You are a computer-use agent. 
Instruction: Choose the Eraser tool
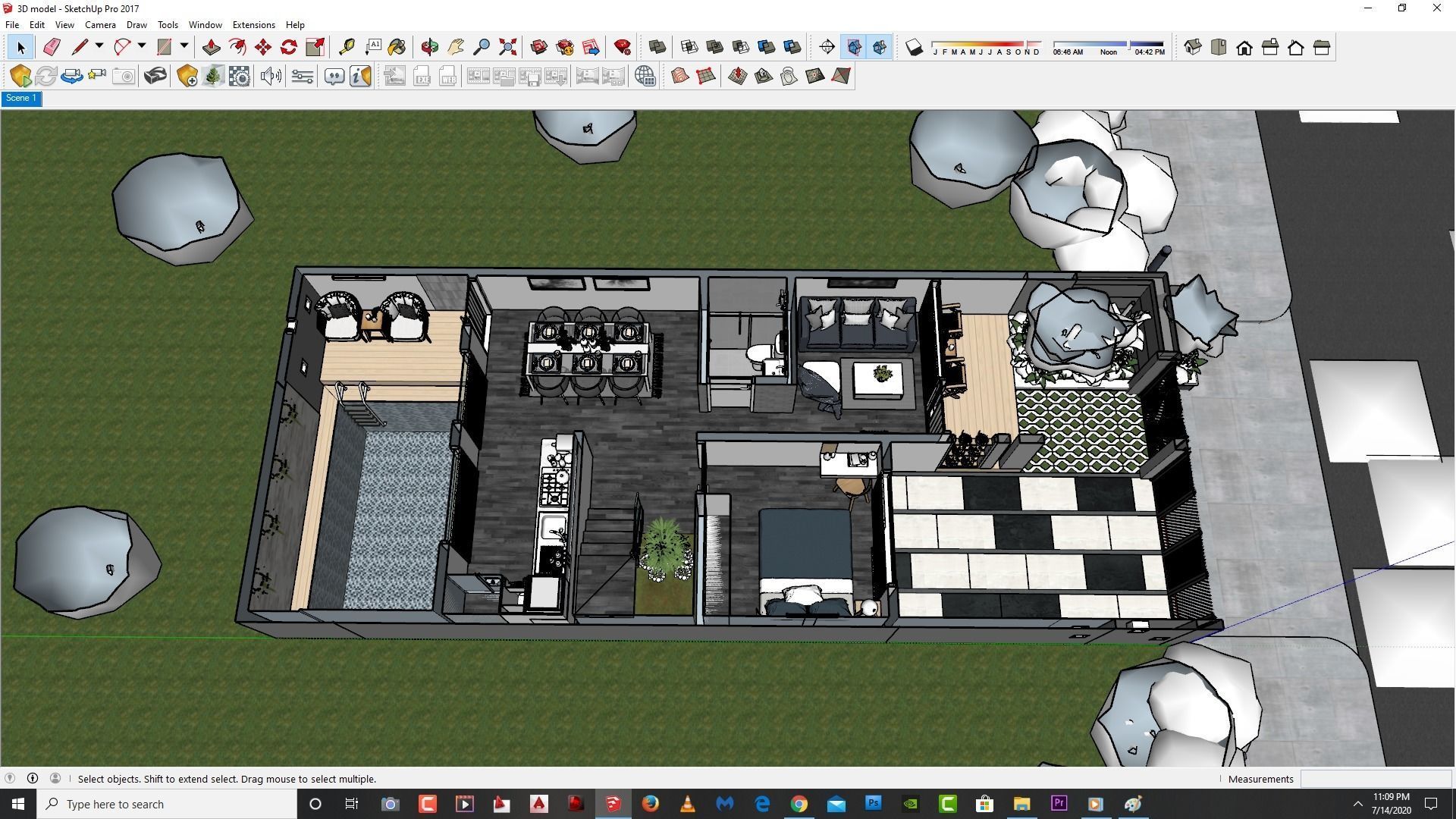(52, 48)
